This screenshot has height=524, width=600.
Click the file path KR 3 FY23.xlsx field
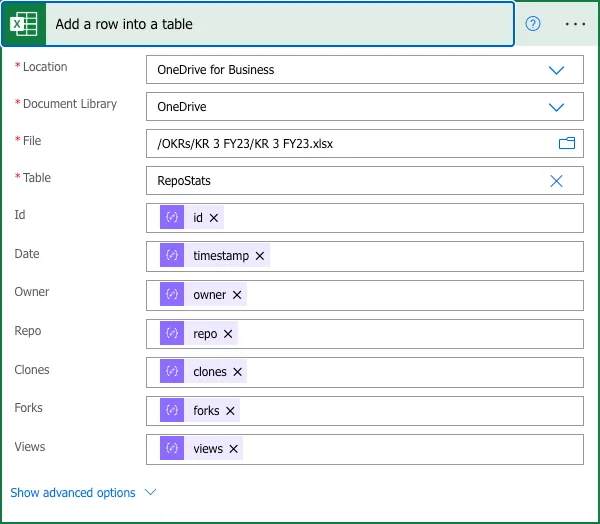[365, 144]
